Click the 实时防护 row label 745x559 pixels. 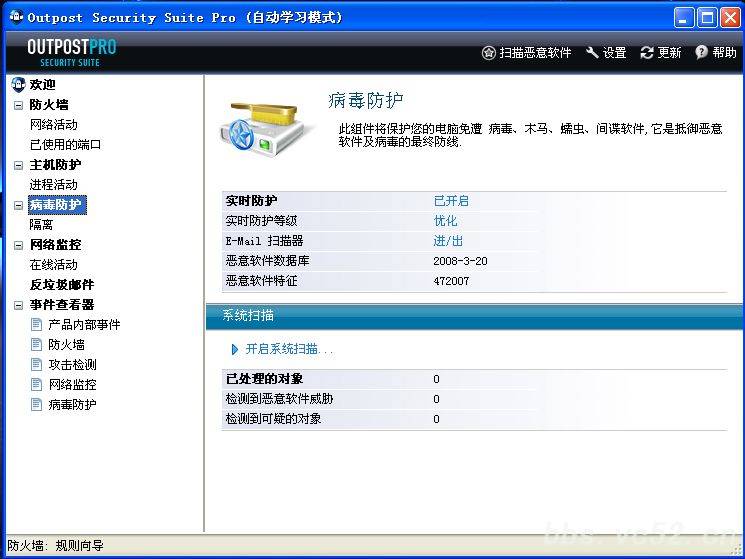coord(251,201)
